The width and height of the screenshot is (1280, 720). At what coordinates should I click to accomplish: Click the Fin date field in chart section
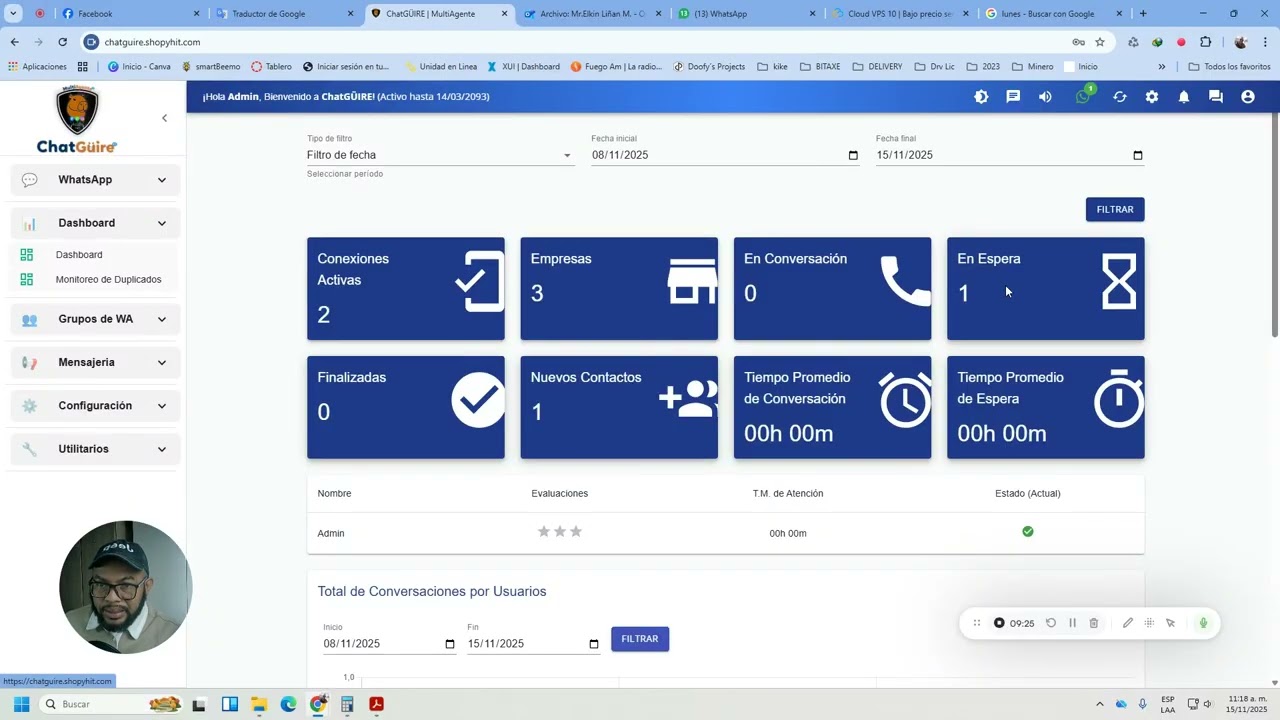pos(534,644)
